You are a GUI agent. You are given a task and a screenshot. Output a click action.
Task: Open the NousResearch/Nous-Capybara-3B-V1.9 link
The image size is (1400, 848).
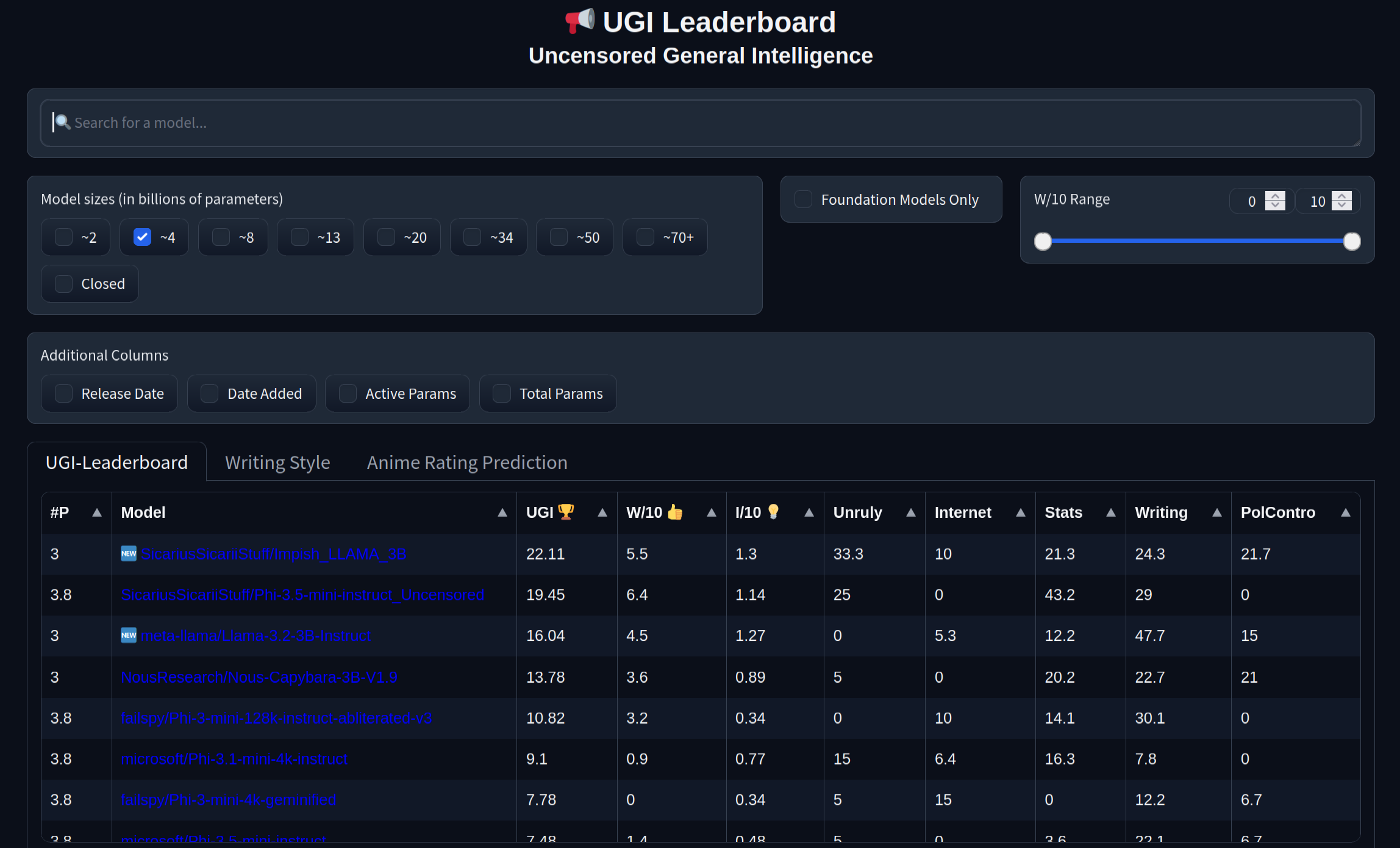tap(259, 677)
